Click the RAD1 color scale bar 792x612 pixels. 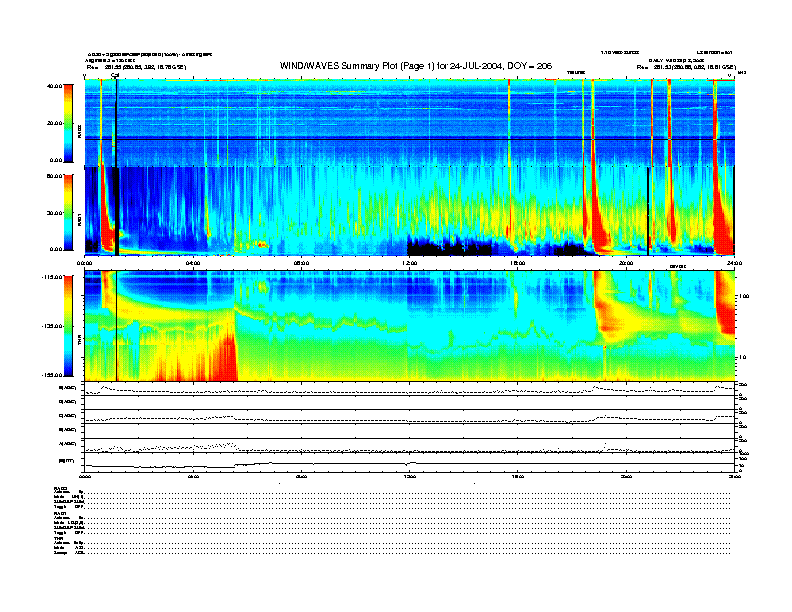69,212
